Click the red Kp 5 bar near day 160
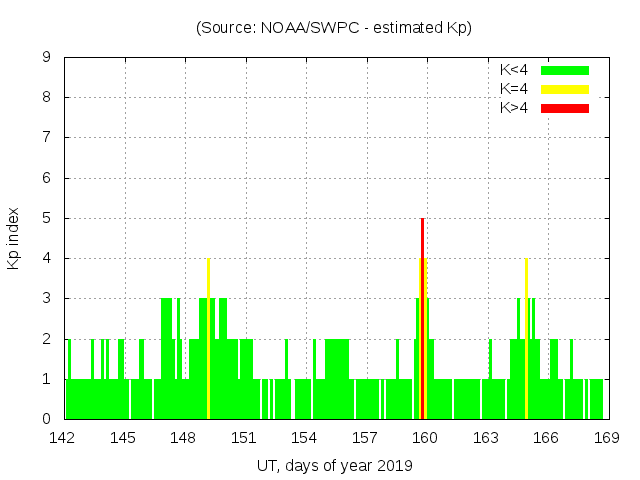This screenshot has width=640, height=480. pos(422,320)
